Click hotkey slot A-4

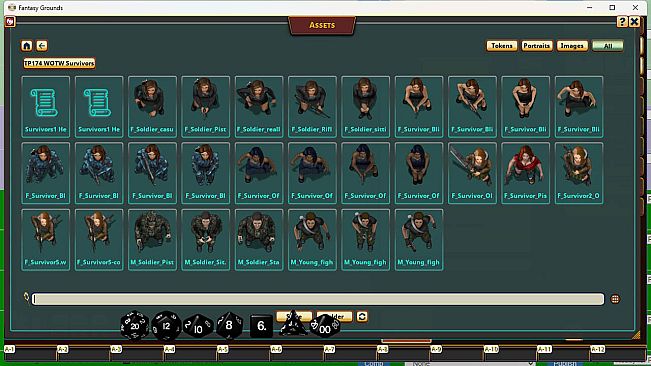tap(190, 353)
